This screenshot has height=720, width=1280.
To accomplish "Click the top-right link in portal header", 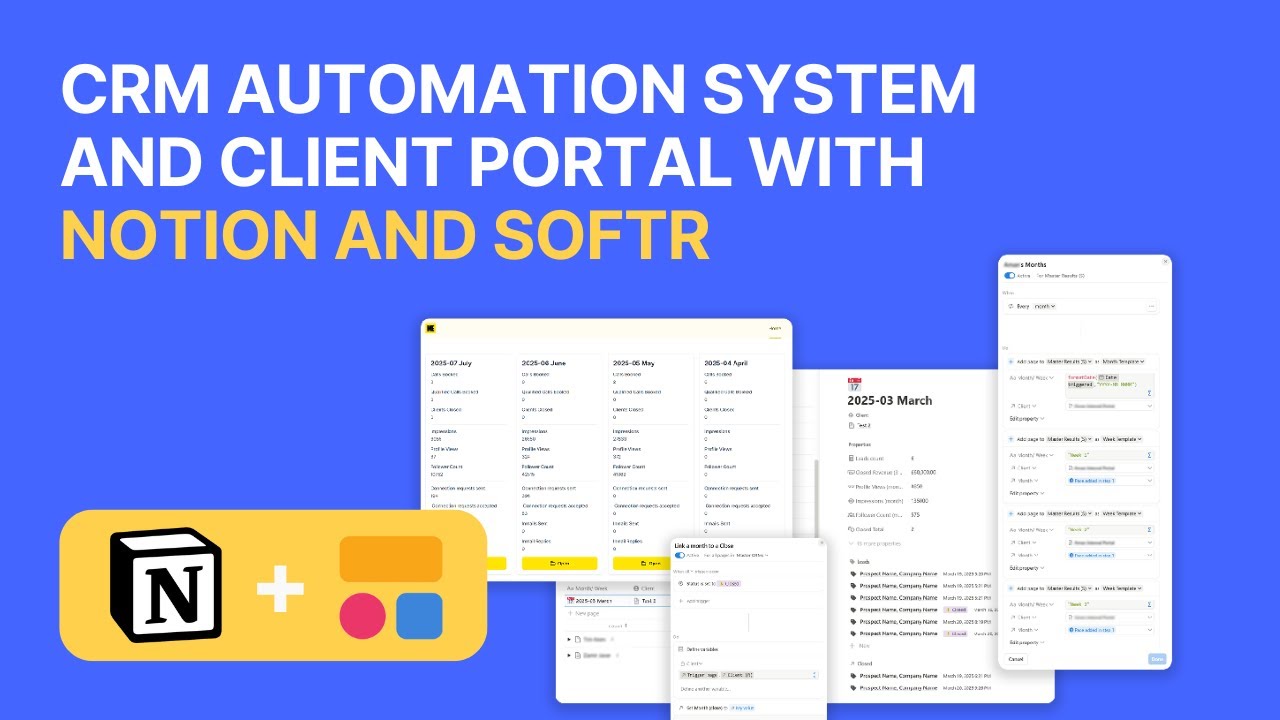I will 774,328.
